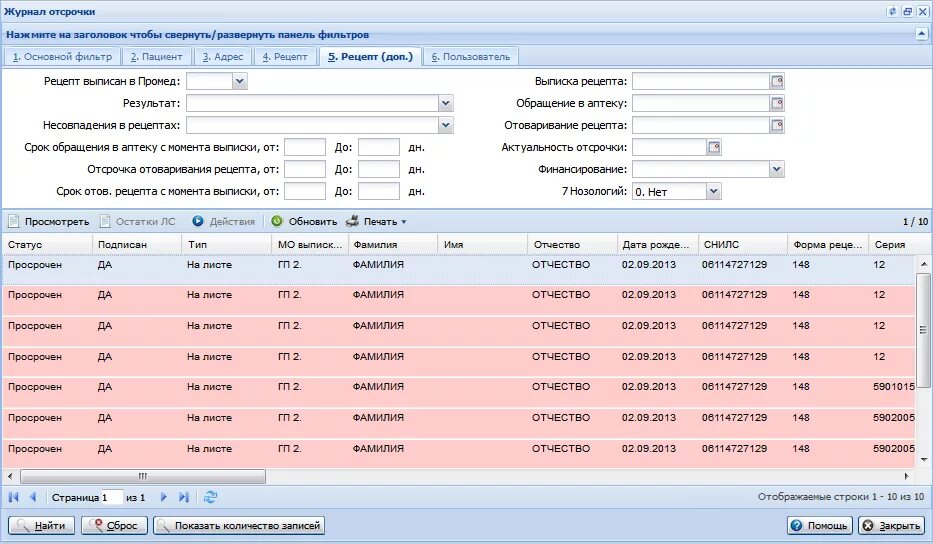Expand the Финансирование dropdown
Image resolution: width=933 pixels, height=544 pixels.
click(x=777, y=169)
